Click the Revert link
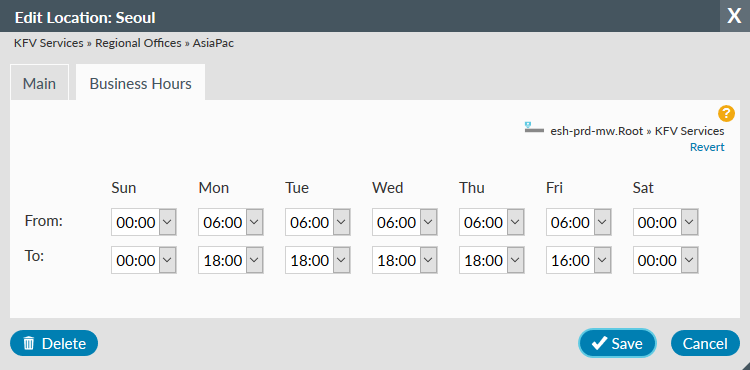 click(707, 147)
